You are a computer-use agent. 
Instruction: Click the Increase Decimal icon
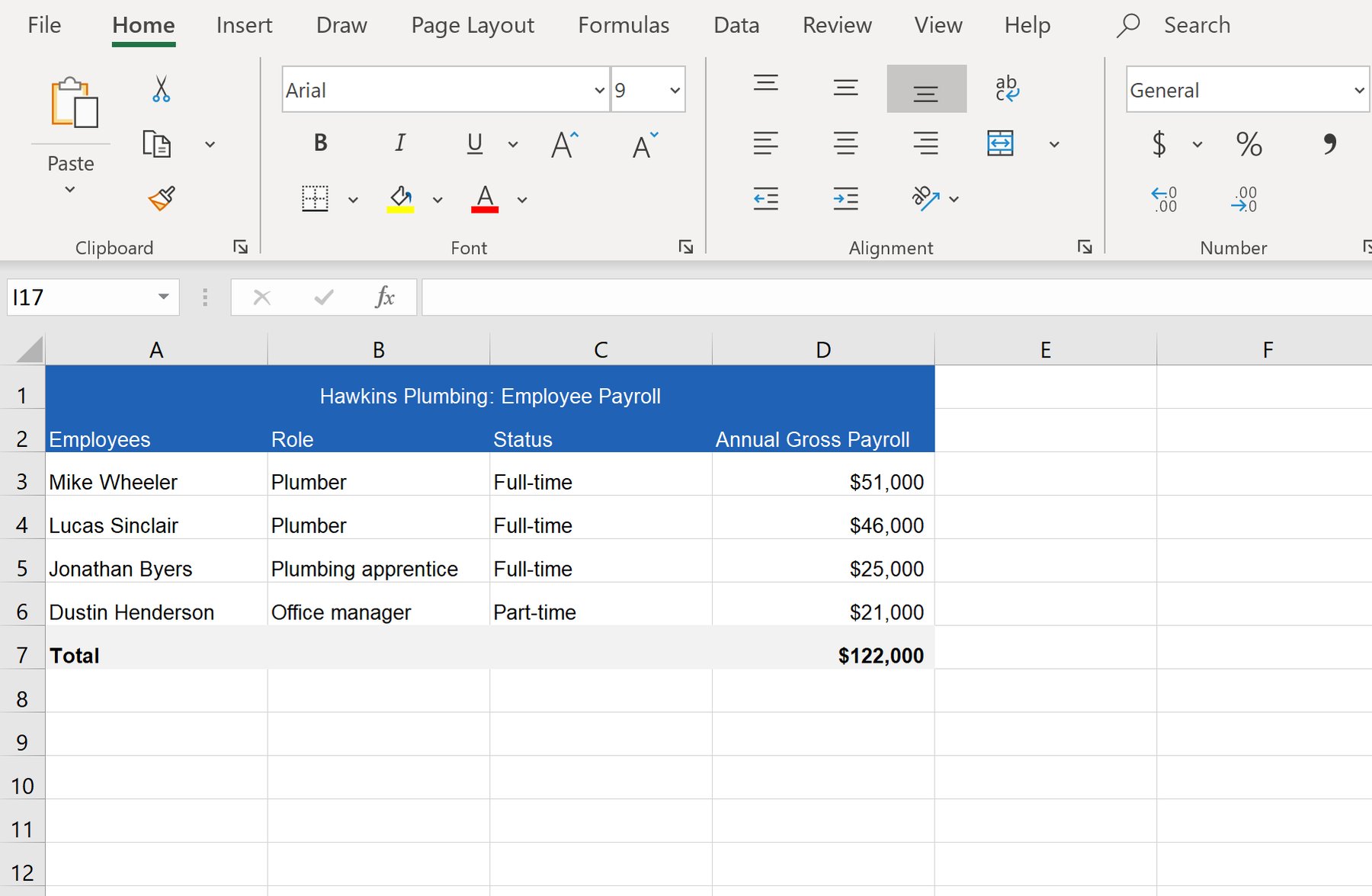coord(1244,198)
